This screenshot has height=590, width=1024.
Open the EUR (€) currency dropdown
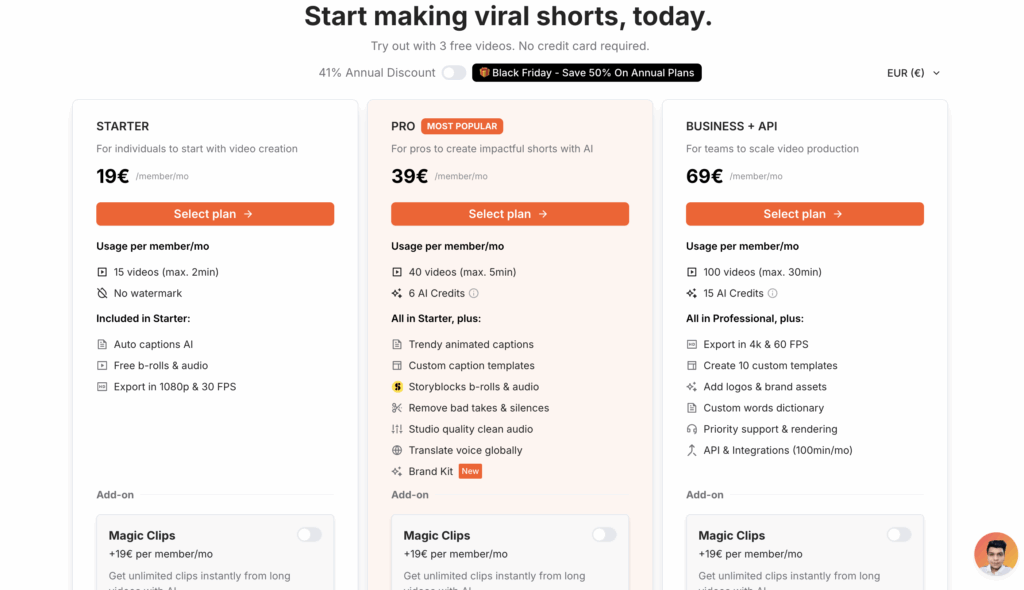point(914,73)
